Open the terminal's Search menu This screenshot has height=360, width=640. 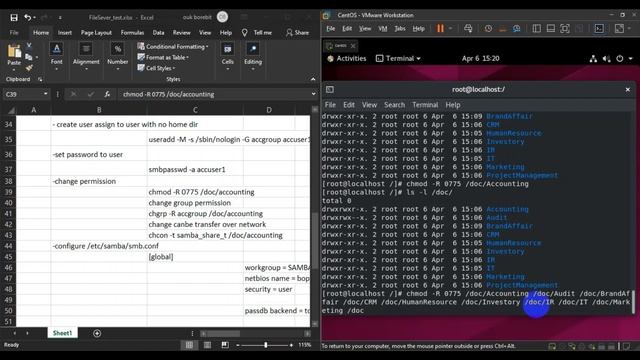394,105
